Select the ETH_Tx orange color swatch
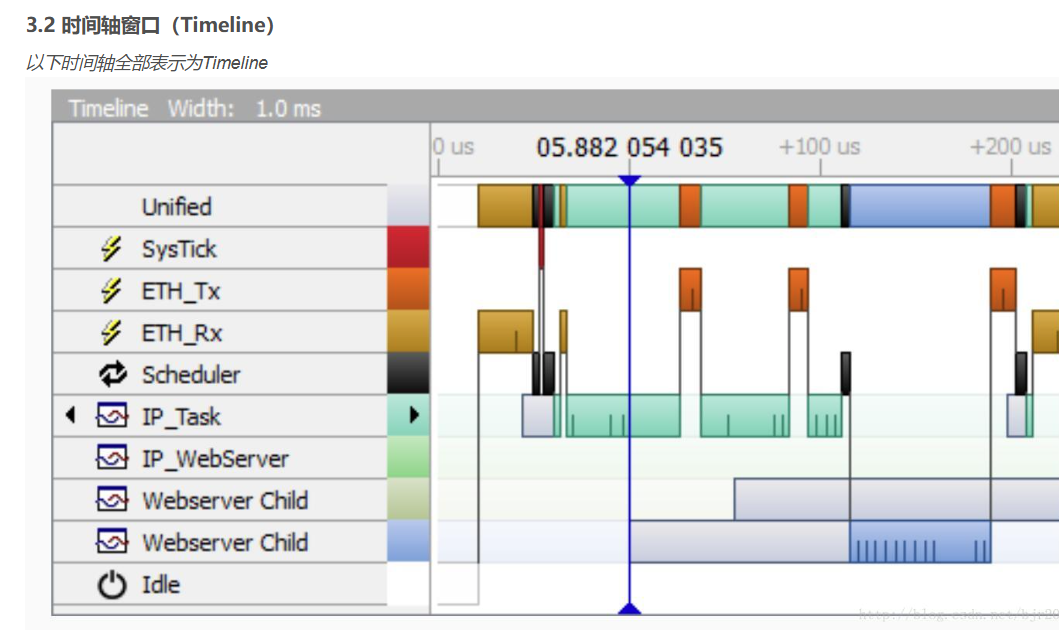This screenshot has width=1059, height=632. pos(408,290)
